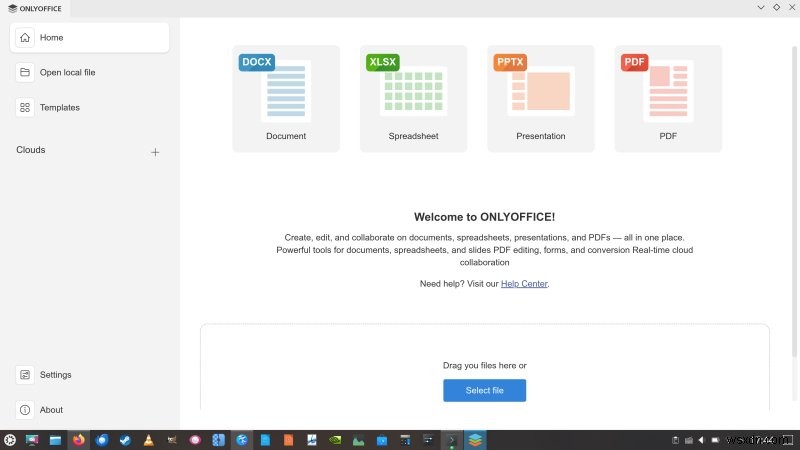Click the volume speaker icon in the system tray
Viewport: 800px width, 450px height.
(701, 440)
